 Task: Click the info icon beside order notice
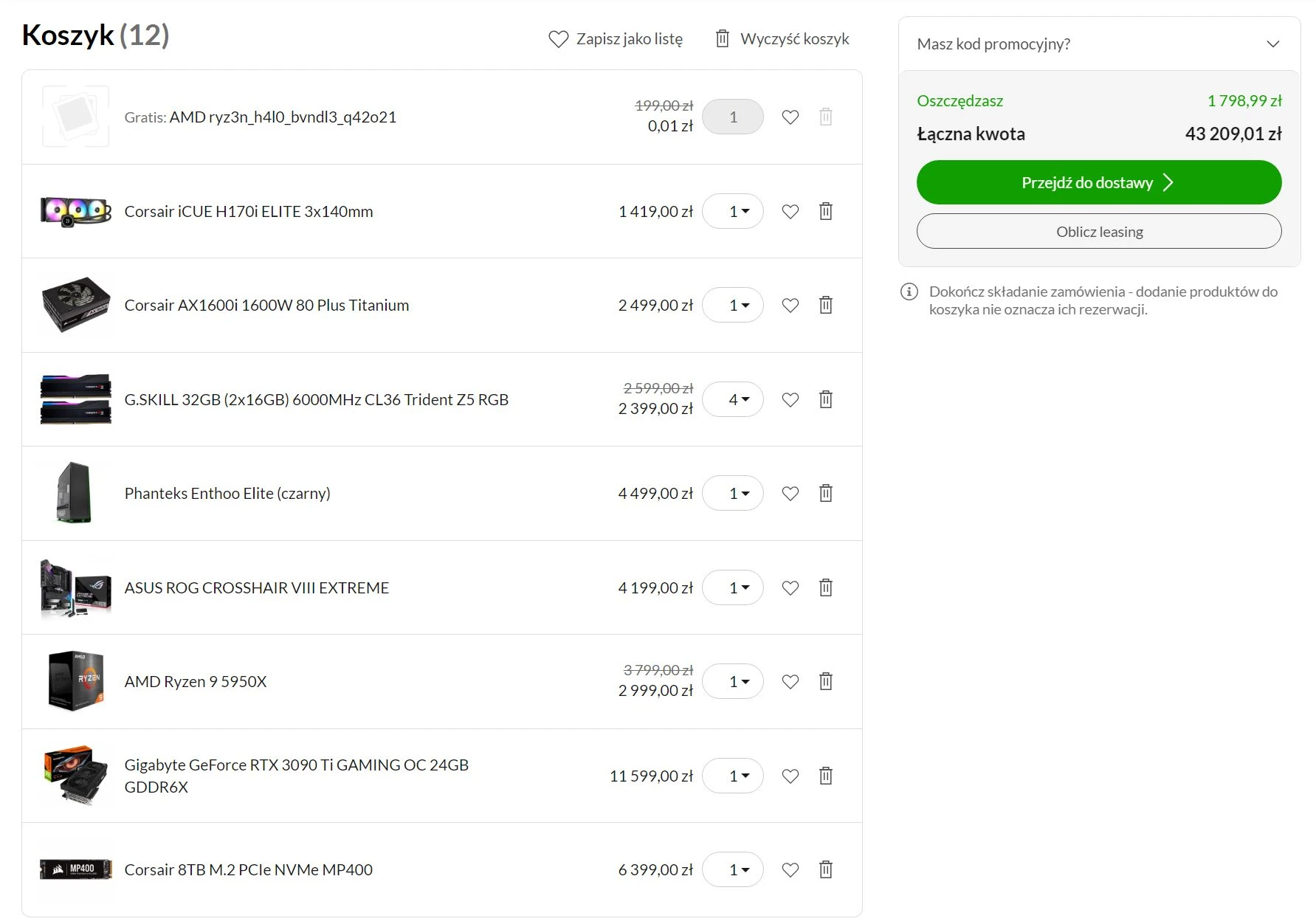[909, 292]
